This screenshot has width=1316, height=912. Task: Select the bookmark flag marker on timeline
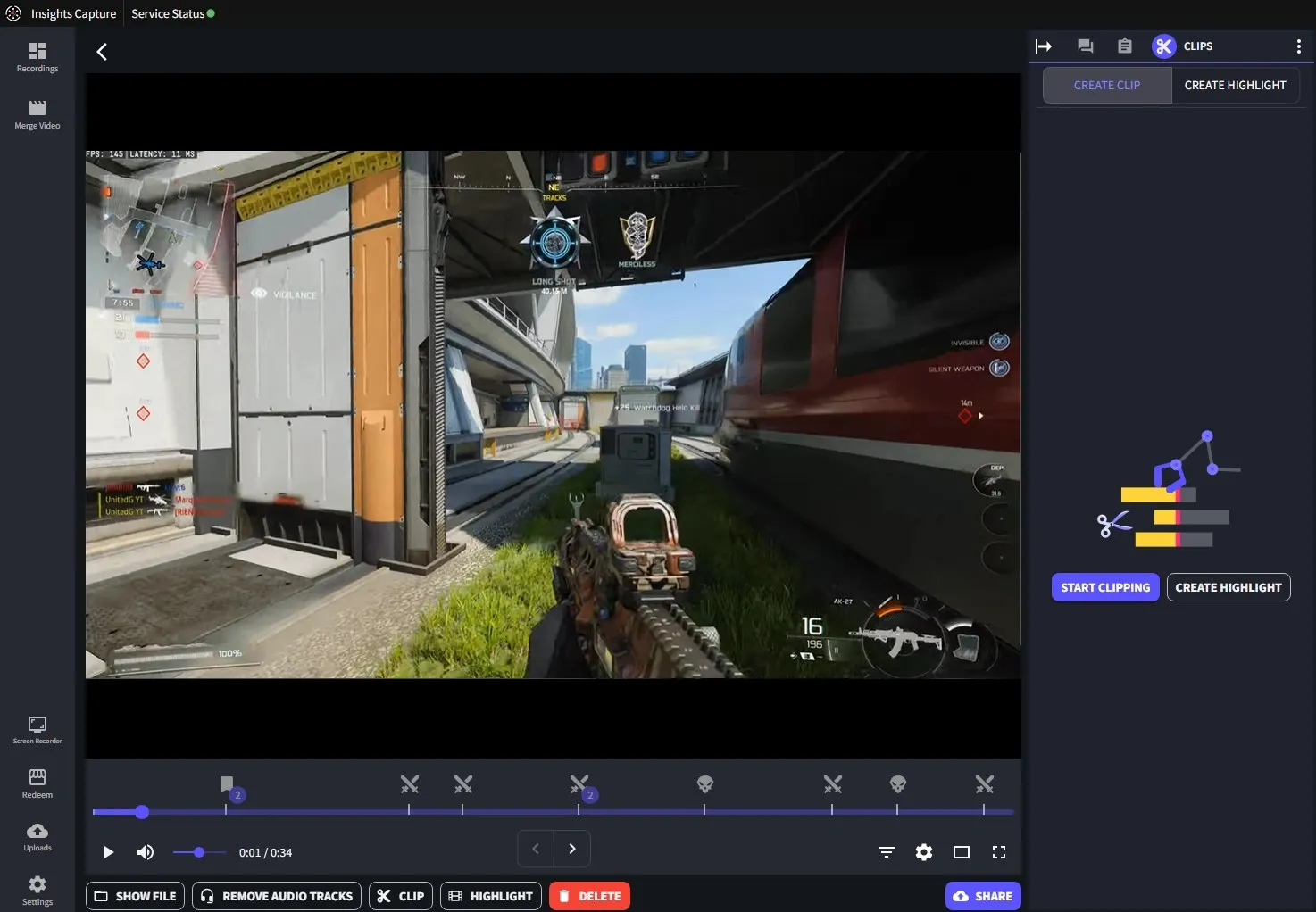227,784
